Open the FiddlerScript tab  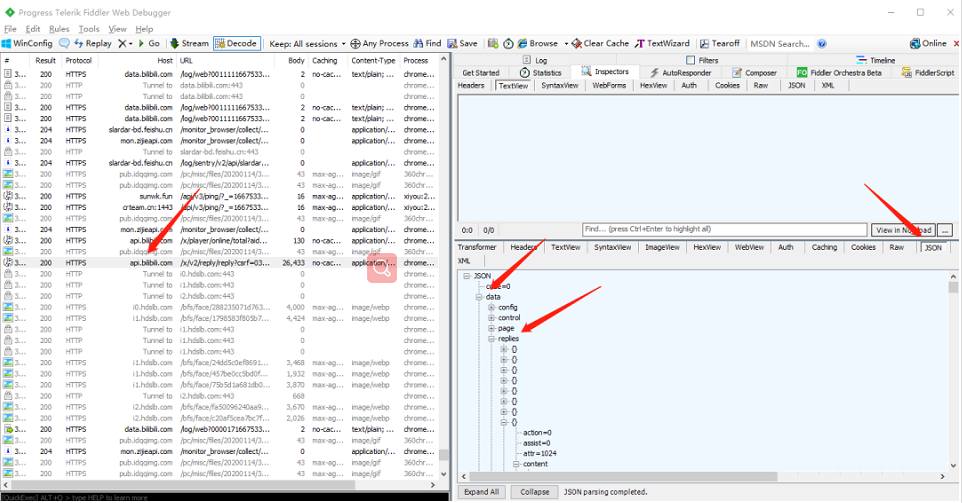pos(928,72)
